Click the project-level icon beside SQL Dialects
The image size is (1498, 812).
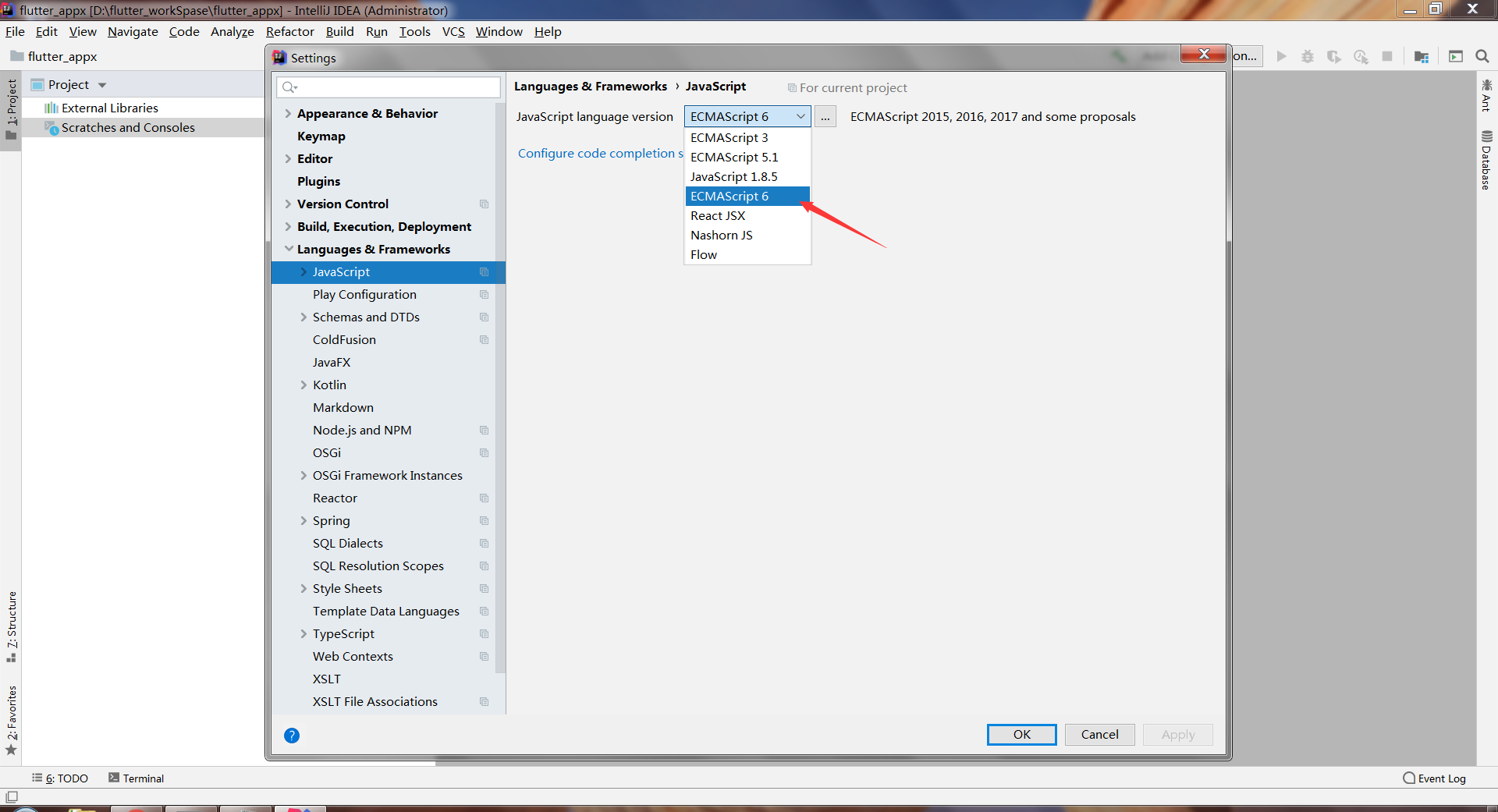pyautogui.click(x=484, y=543)
